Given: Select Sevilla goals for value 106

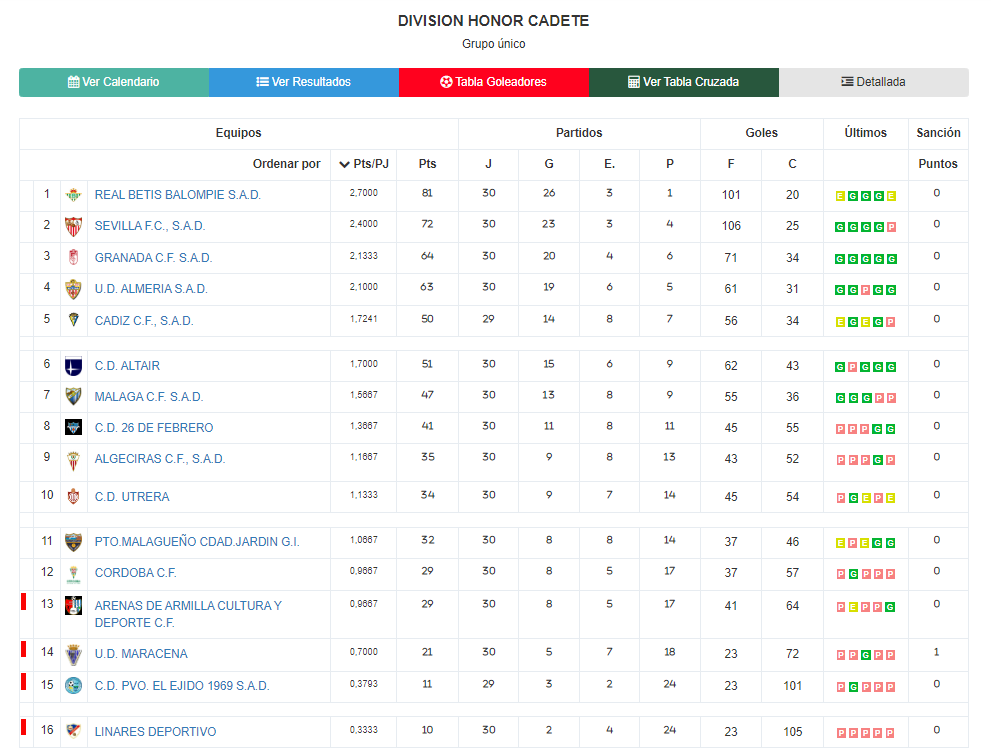Looking at the screenshot, I should coord(731,226).
